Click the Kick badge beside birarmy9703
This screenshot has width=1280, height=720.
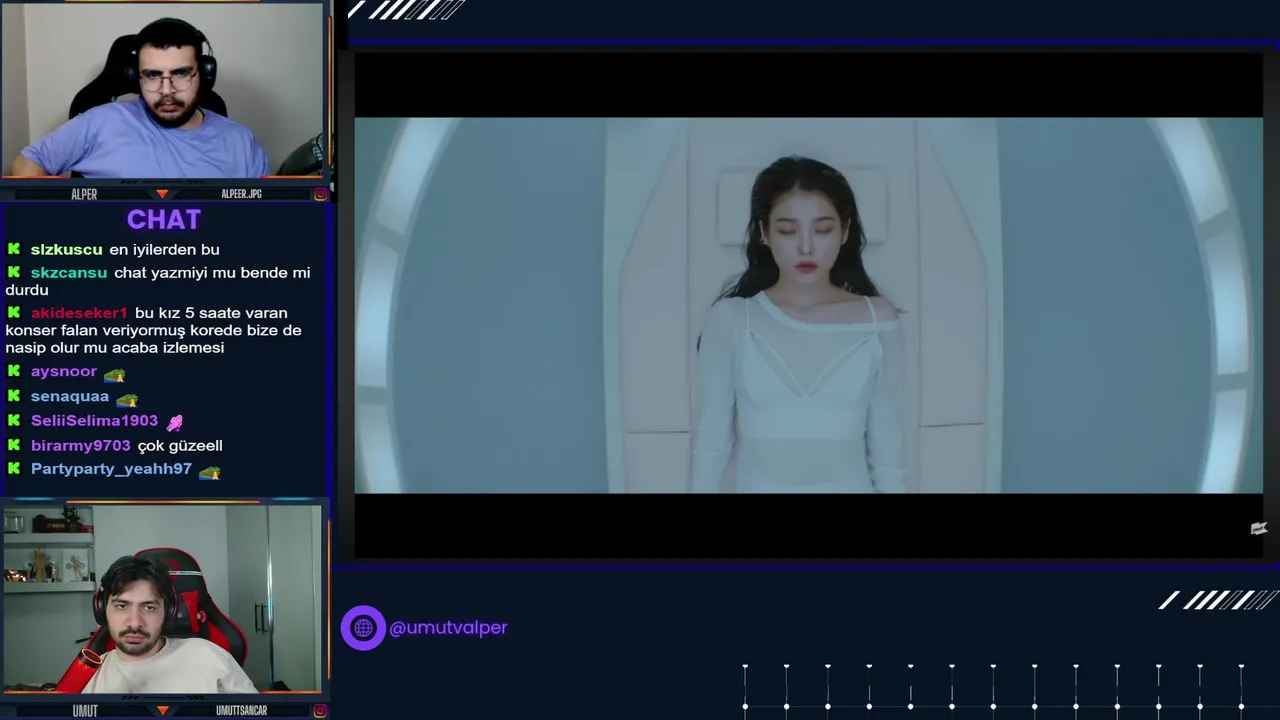pyautogui.click(x=14, y=445)
